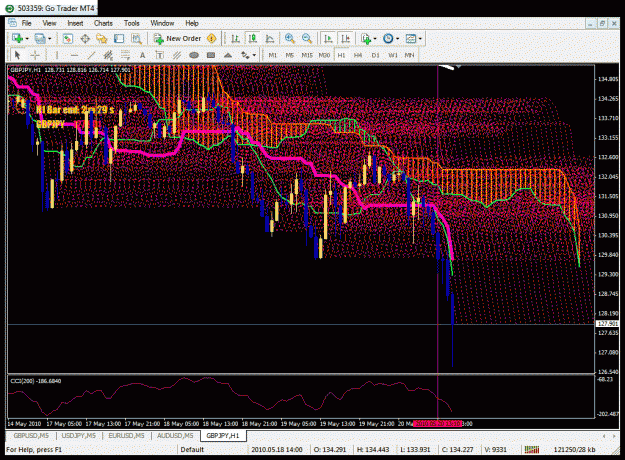Image resolution: width=625 pixels, height=460 pixels.
Task: Toggle the Line Chart display mode
Action: pyautogui.click(x=270, y=39)
